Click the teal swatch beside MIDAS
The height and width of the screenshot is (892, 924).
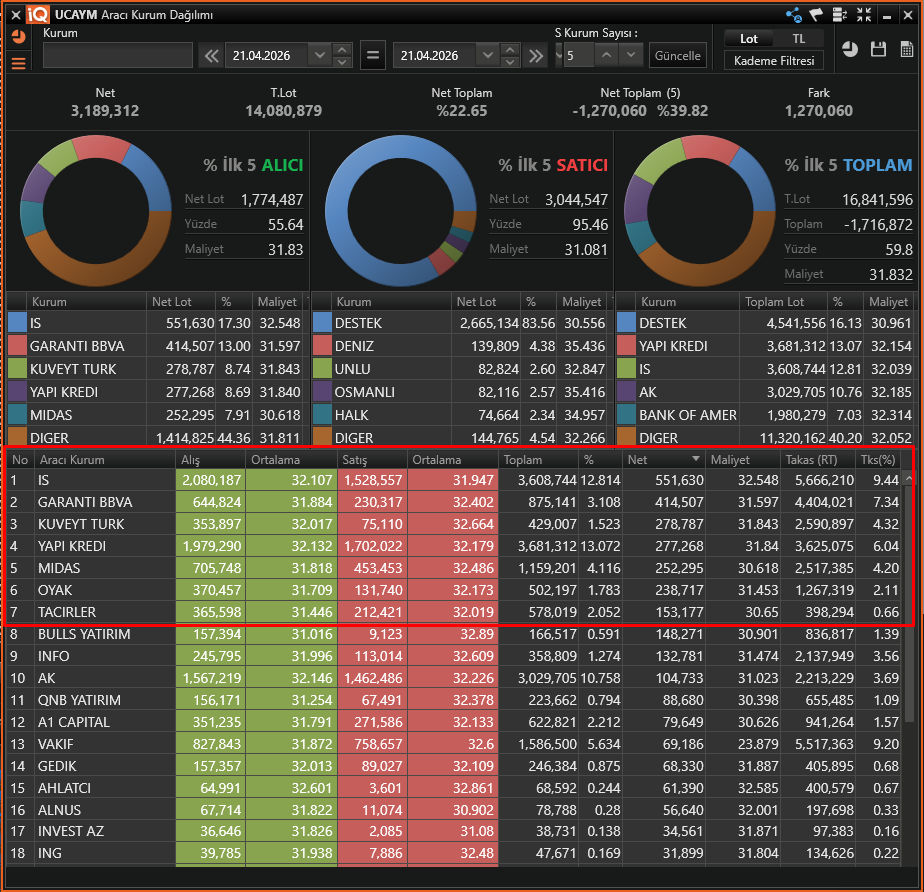pyautogui.click(x=18, y=415)
